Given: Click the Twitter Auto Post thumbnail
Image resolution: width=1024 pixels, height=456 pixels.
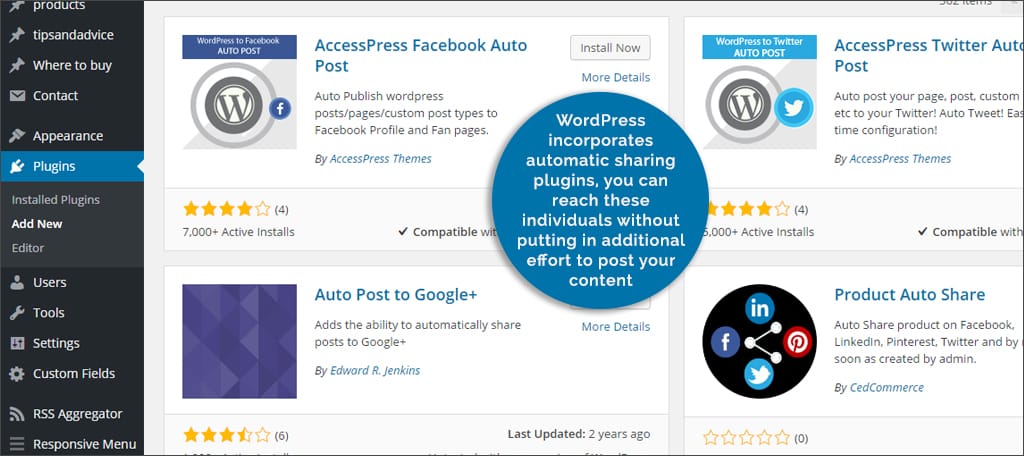Looking at the screenshot, I should [759, 92].
